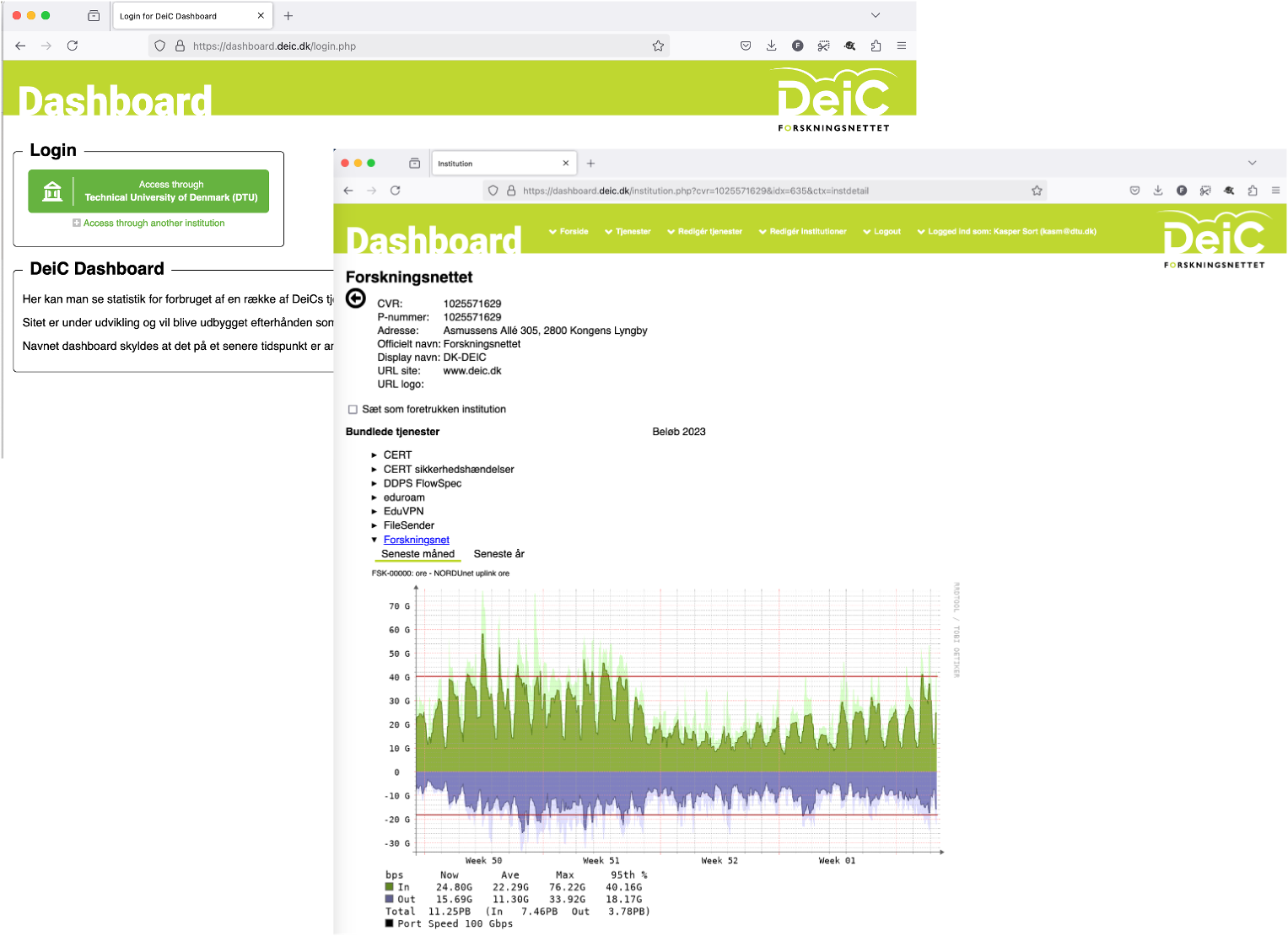Click the puzzle-piece extensions icon
The height and width of the screenshot is (936, 1288).
coord(1253,191)
